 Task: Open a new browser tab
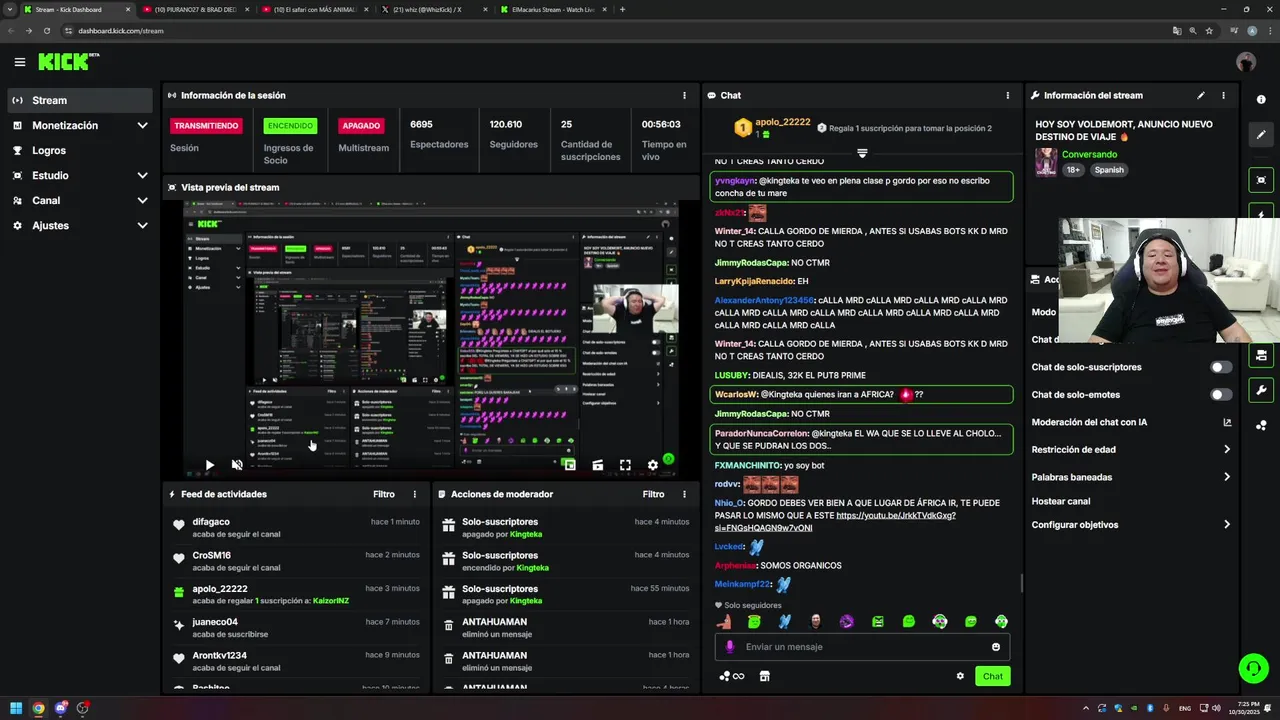622,9
